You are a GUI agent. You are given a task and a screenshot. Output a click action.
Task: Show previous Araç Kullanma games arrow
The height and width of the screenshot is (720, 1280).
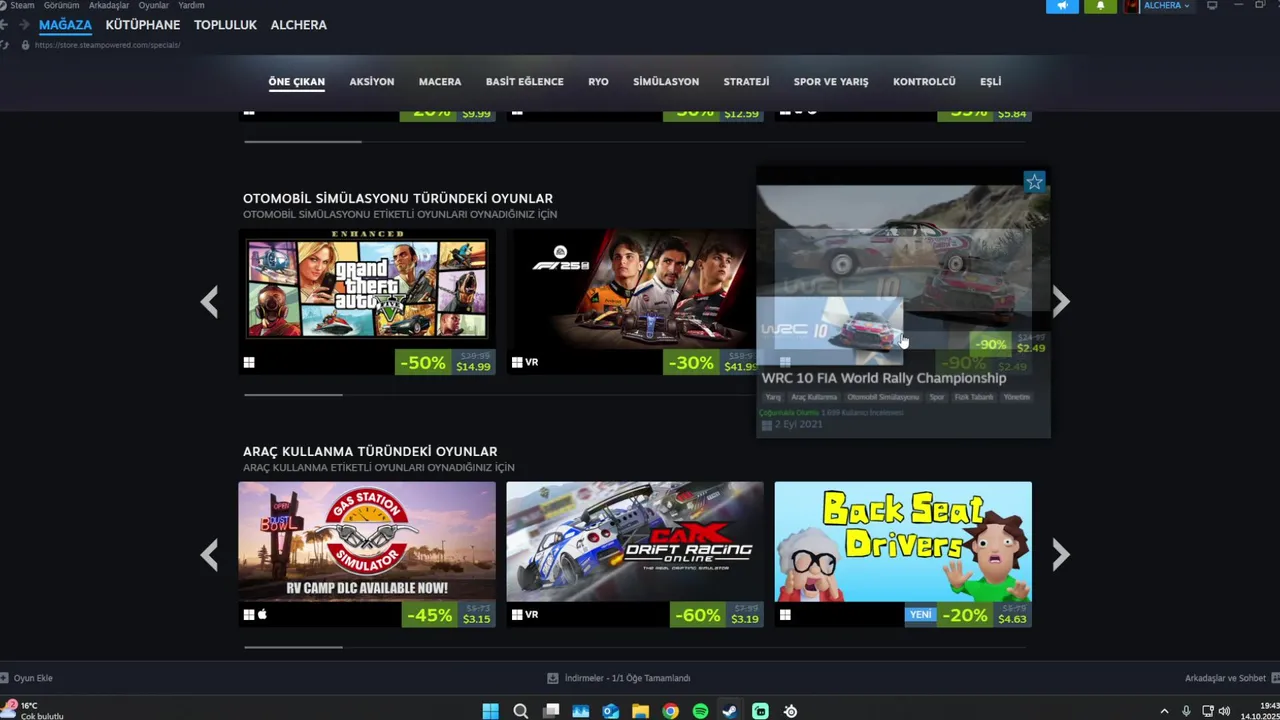point(209,555)
